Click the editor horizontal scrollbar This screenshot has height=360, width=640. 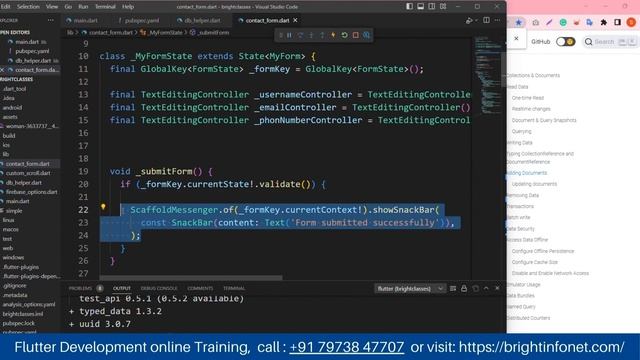191,278
